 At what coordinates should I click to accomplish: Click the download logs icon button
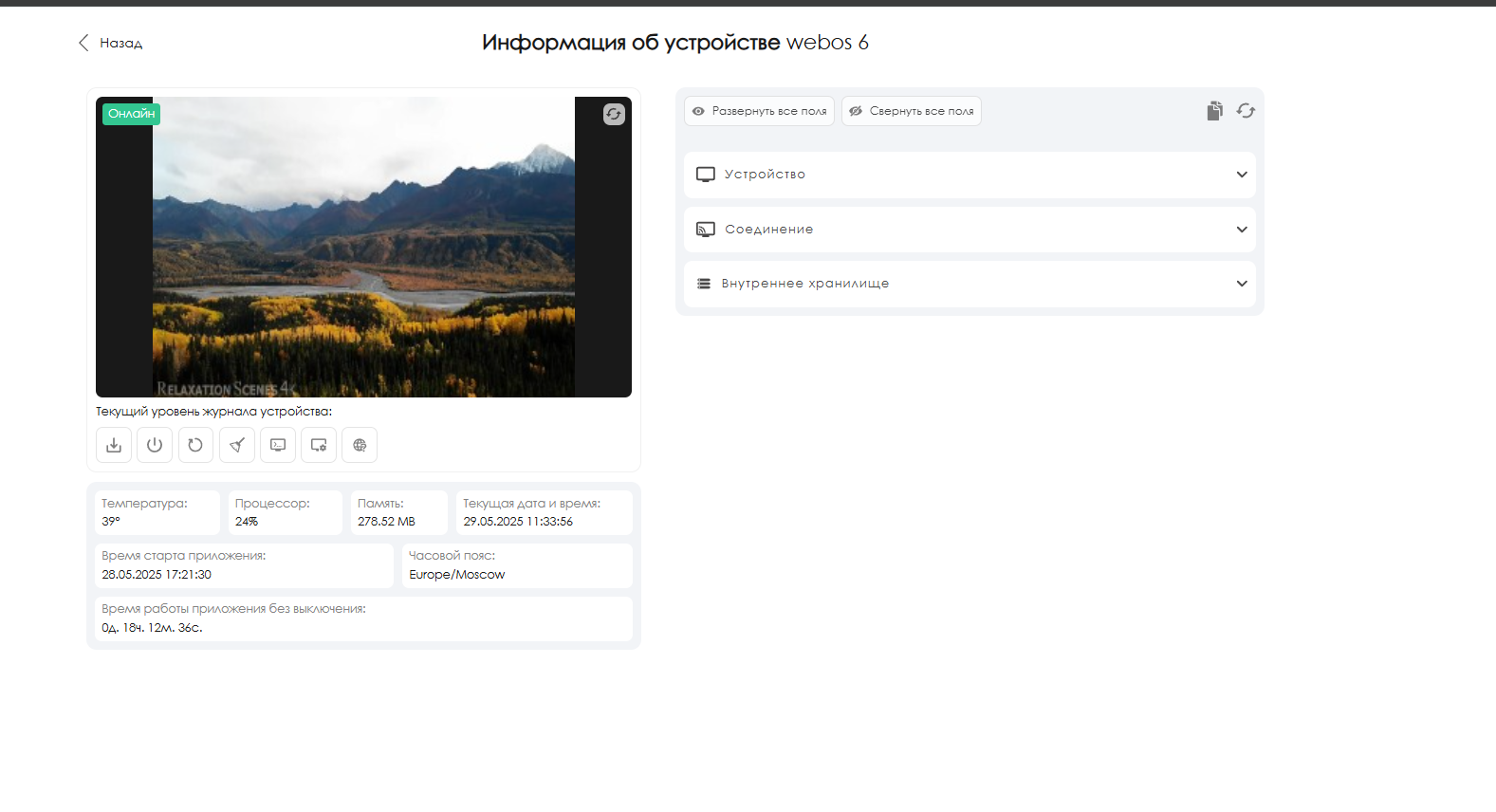tap(114, 445)
